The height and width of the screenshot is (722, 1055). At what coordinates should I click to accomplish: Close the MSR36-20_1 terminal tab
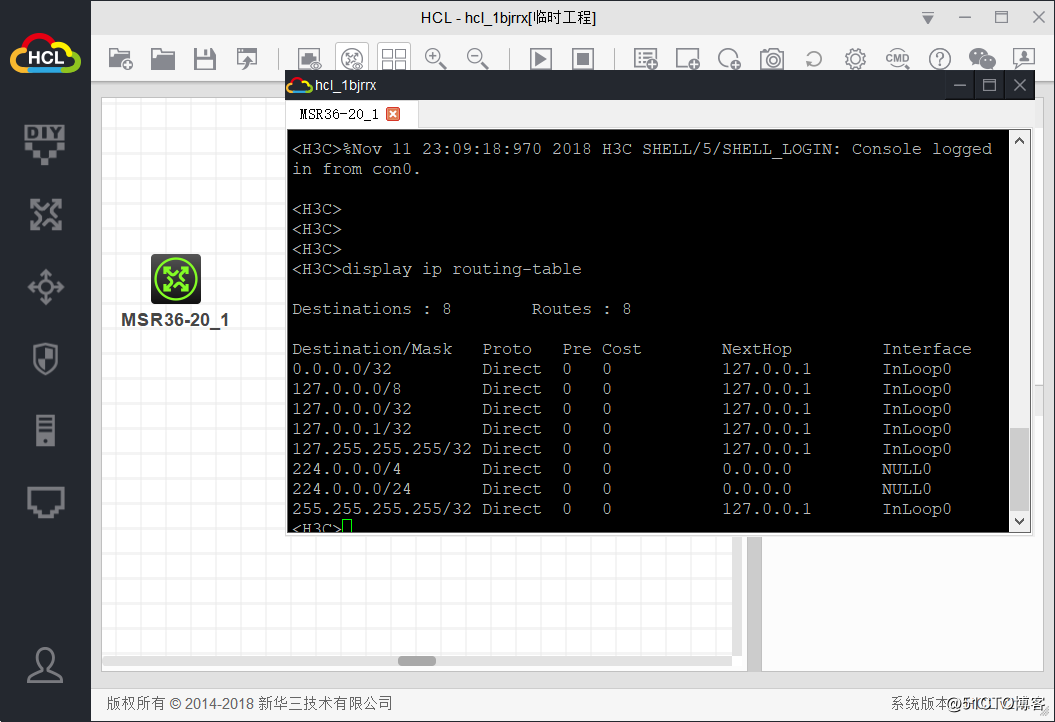tap(393, 114)
